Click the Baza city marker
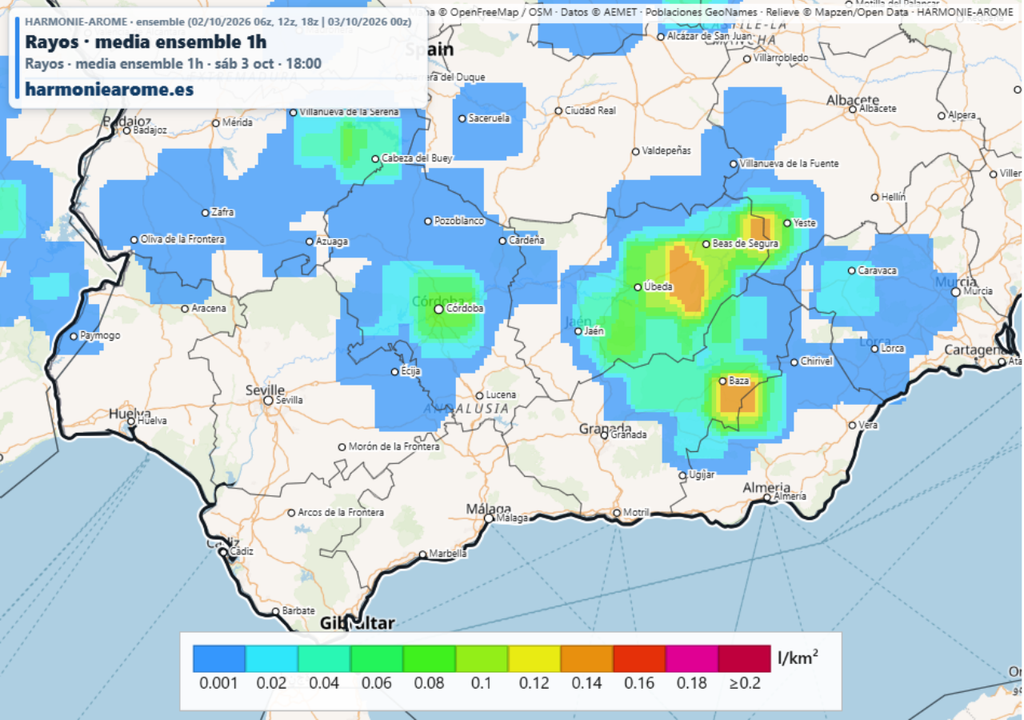This screenshot has width=1024, height=720. pyautogui.click(x=723, y=381)
